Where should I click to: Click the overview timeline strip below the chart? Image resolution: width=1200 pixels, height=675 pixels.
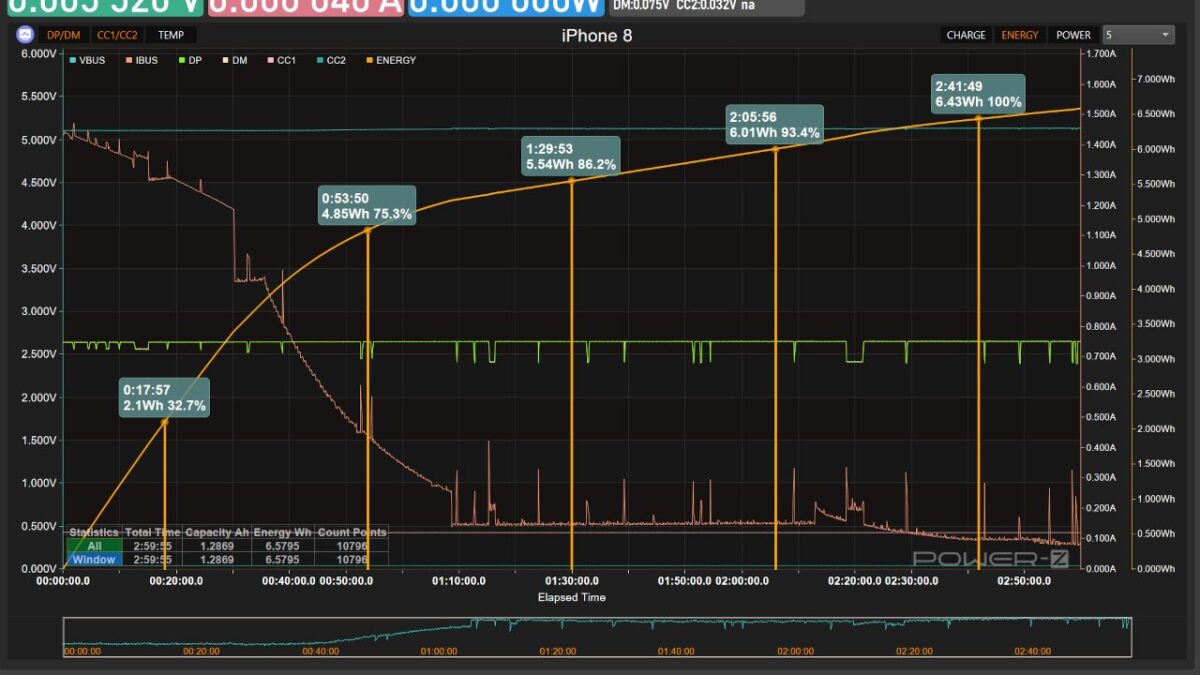pyautogui.click(x=599, y=637)
